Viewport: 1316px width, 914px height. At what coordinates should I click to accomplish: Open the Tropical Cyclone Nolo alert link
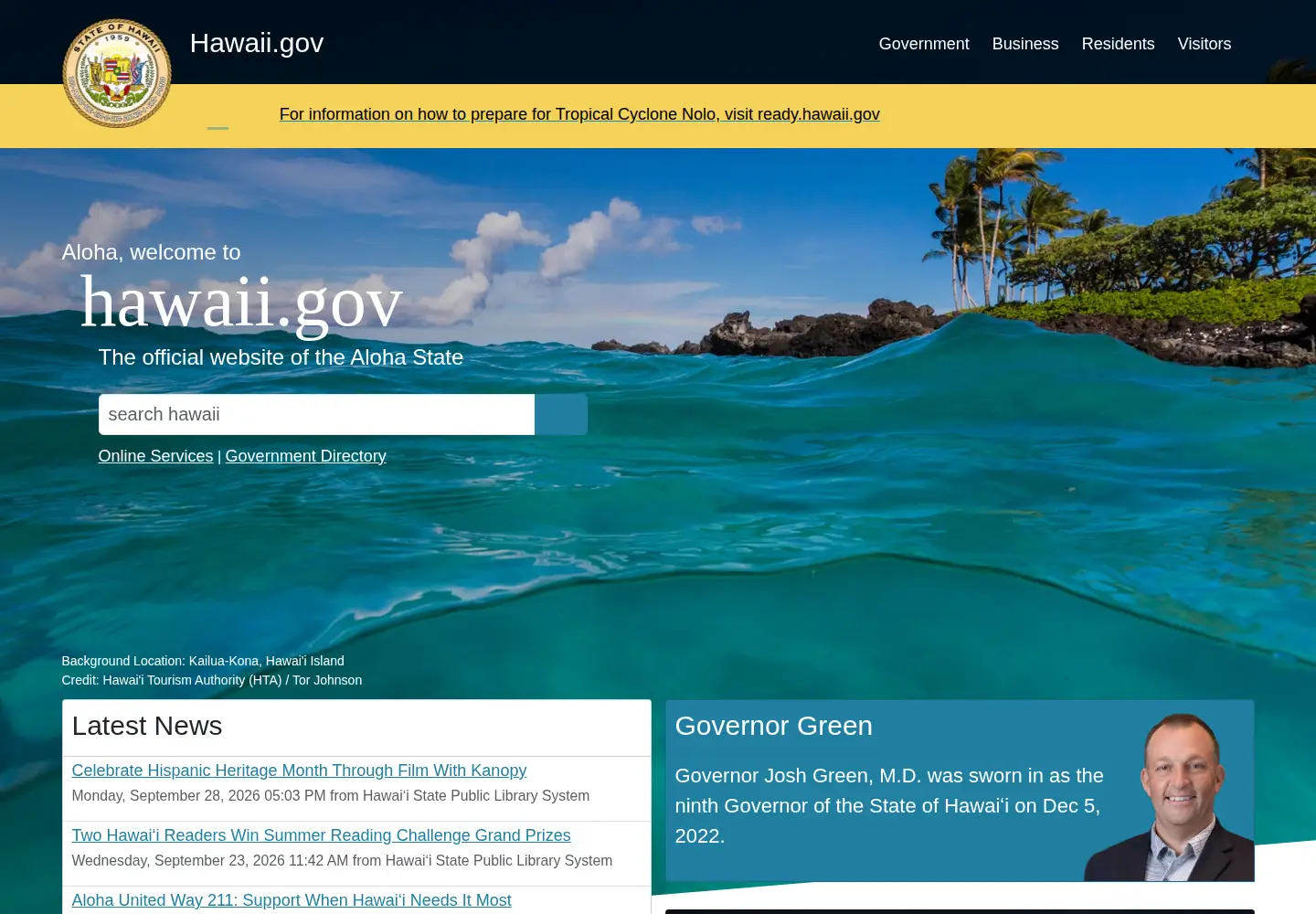click(x=579, y=114)
